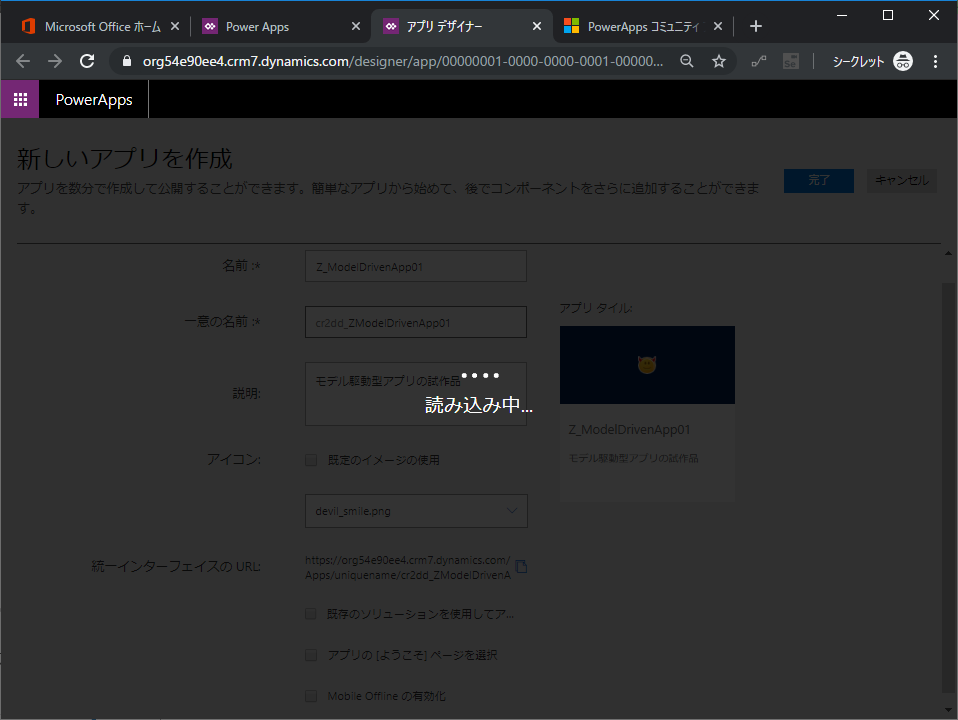
Task: Open the Selenium extension icon
Action: [791, 61]
